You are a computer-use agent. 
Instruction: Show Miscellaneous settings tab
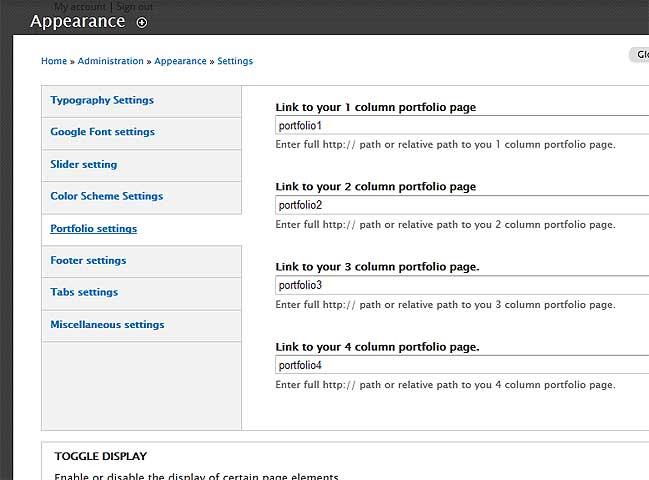click(107, 325)
